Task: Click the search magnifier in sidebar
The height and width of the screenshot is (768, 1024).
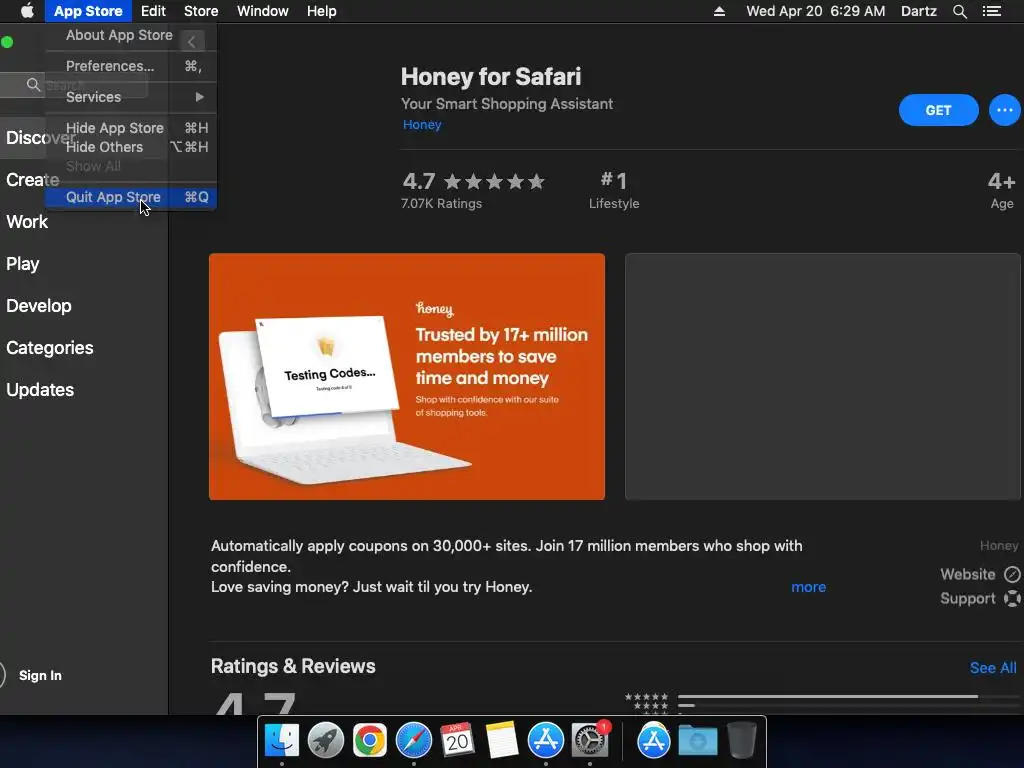Action: tap(33, 84)
